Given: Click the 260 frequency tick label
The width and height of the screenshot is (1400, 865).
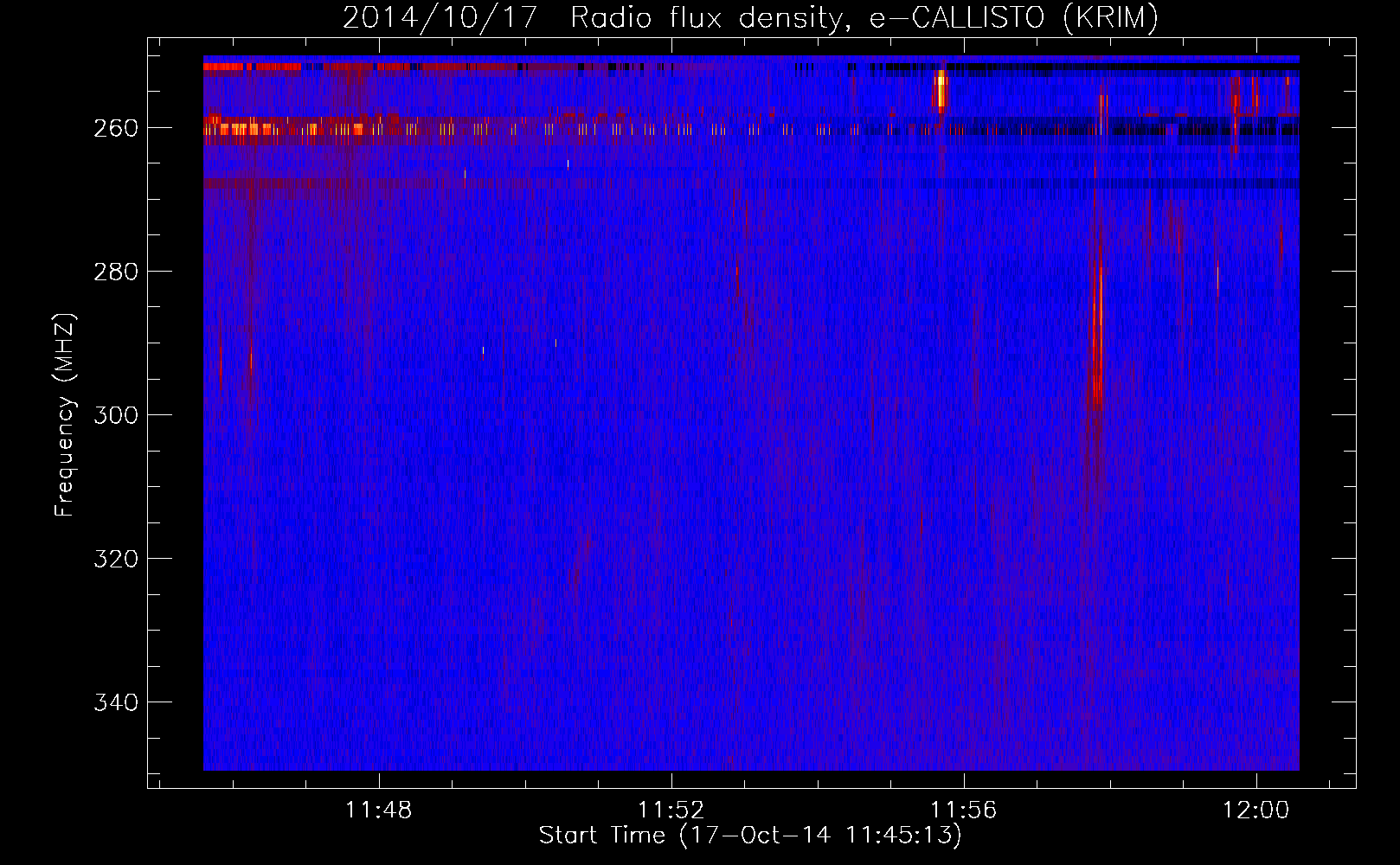Looking at the screenshot, I should 115,128.
